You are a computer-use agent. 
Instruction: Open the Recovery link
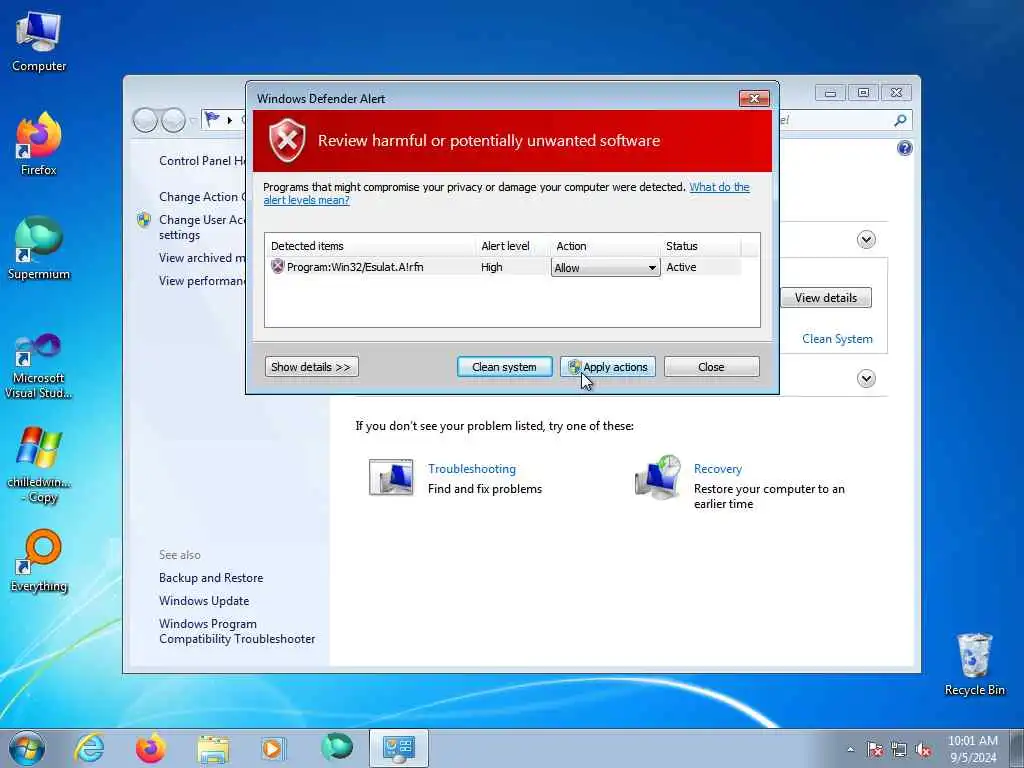tap(718, 468)
